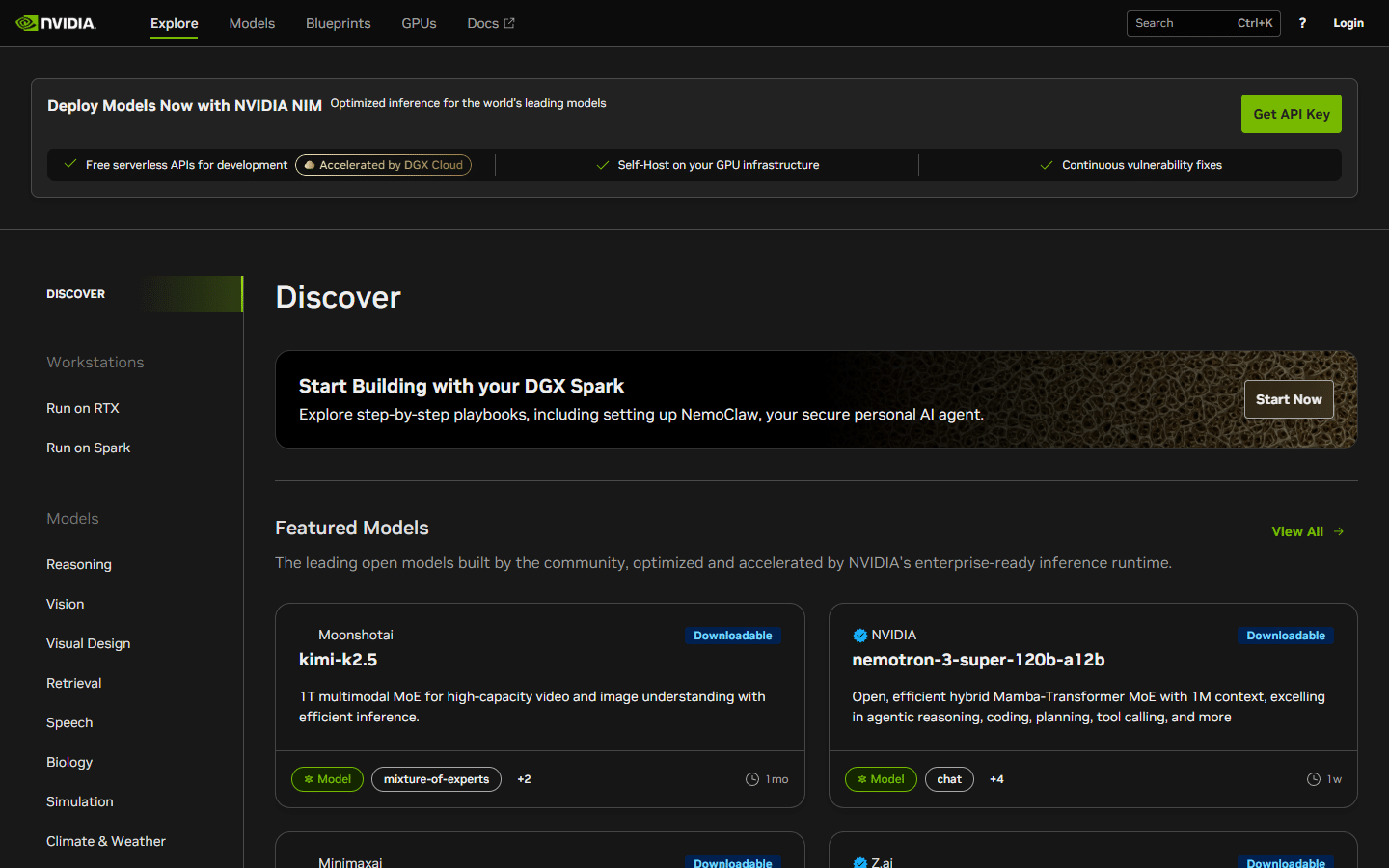
Task: Select the green Model tag on kimi-k2.5
Action: point(327,779)
